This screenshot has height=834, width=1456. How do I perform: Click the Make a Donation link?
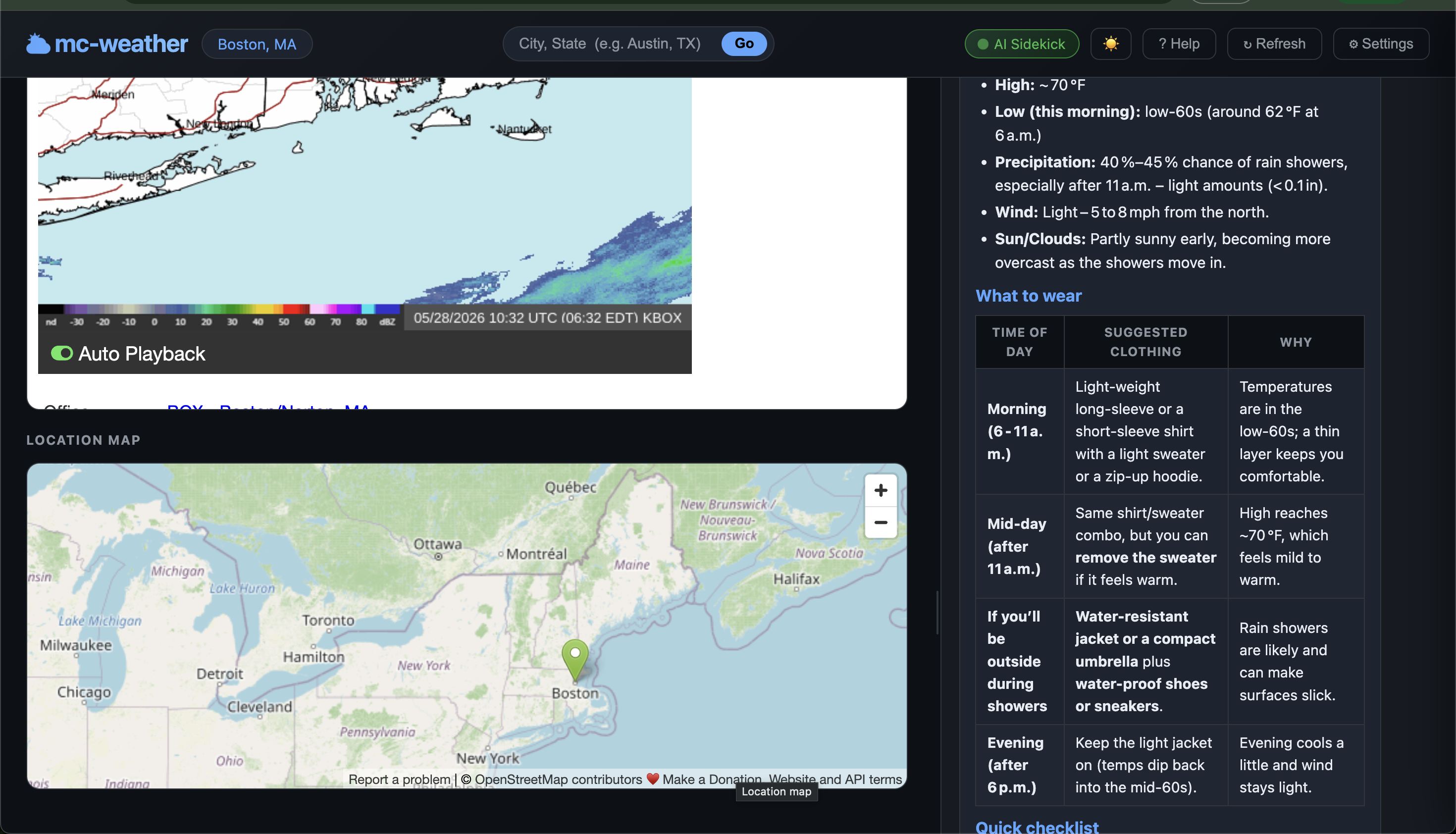tap(712, 780)
